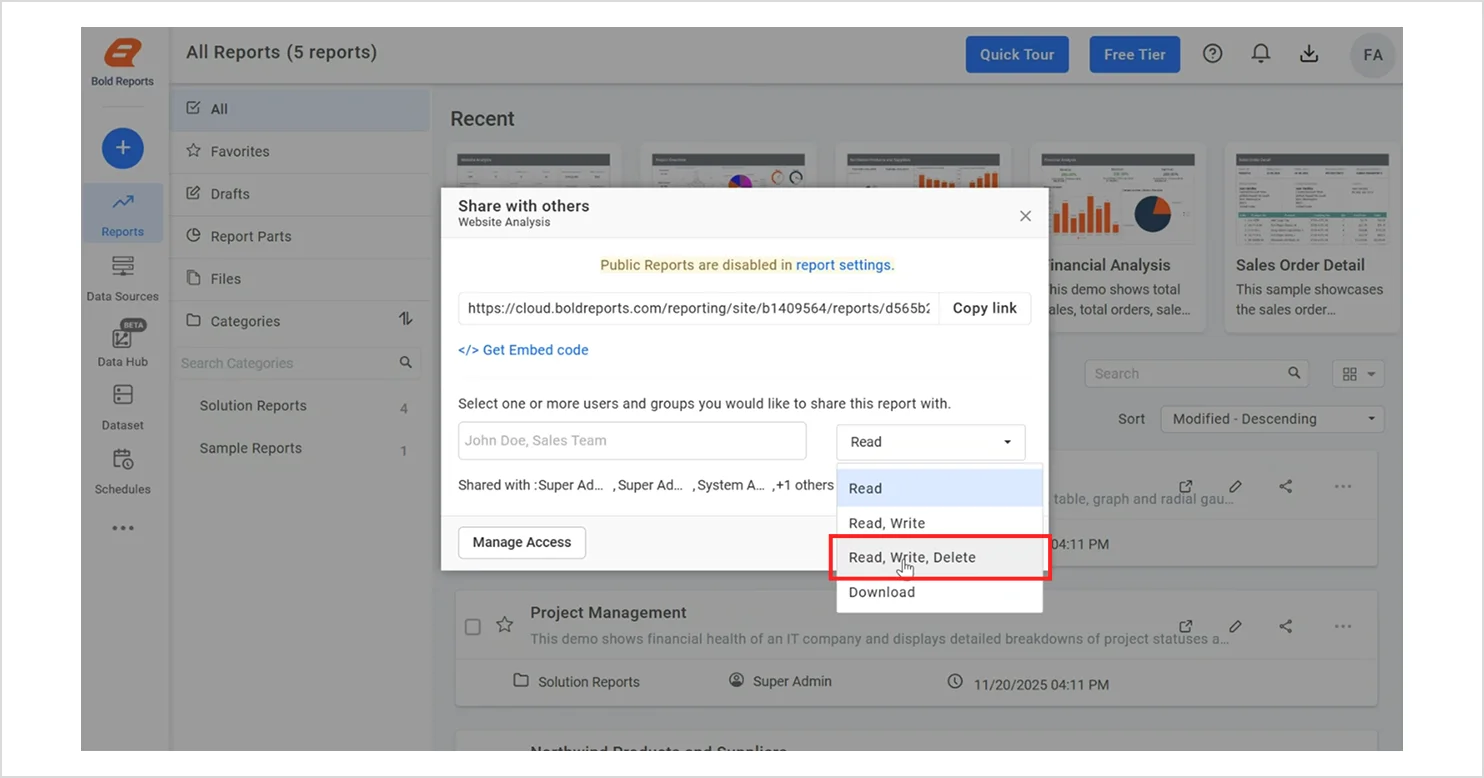Image resolution: width=1484 pixels, height=778 pixels.
Task: Click the Project Management report title
Action: click(x=608, y=613)
